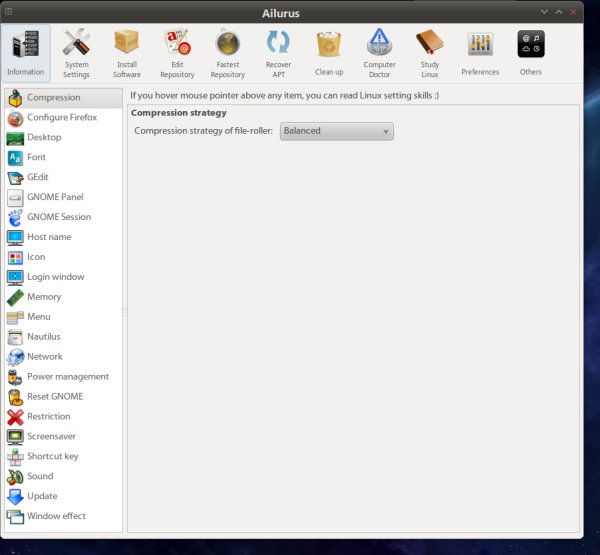Click the Install Software box icon
600x555 pixels.
coord(127,52)
